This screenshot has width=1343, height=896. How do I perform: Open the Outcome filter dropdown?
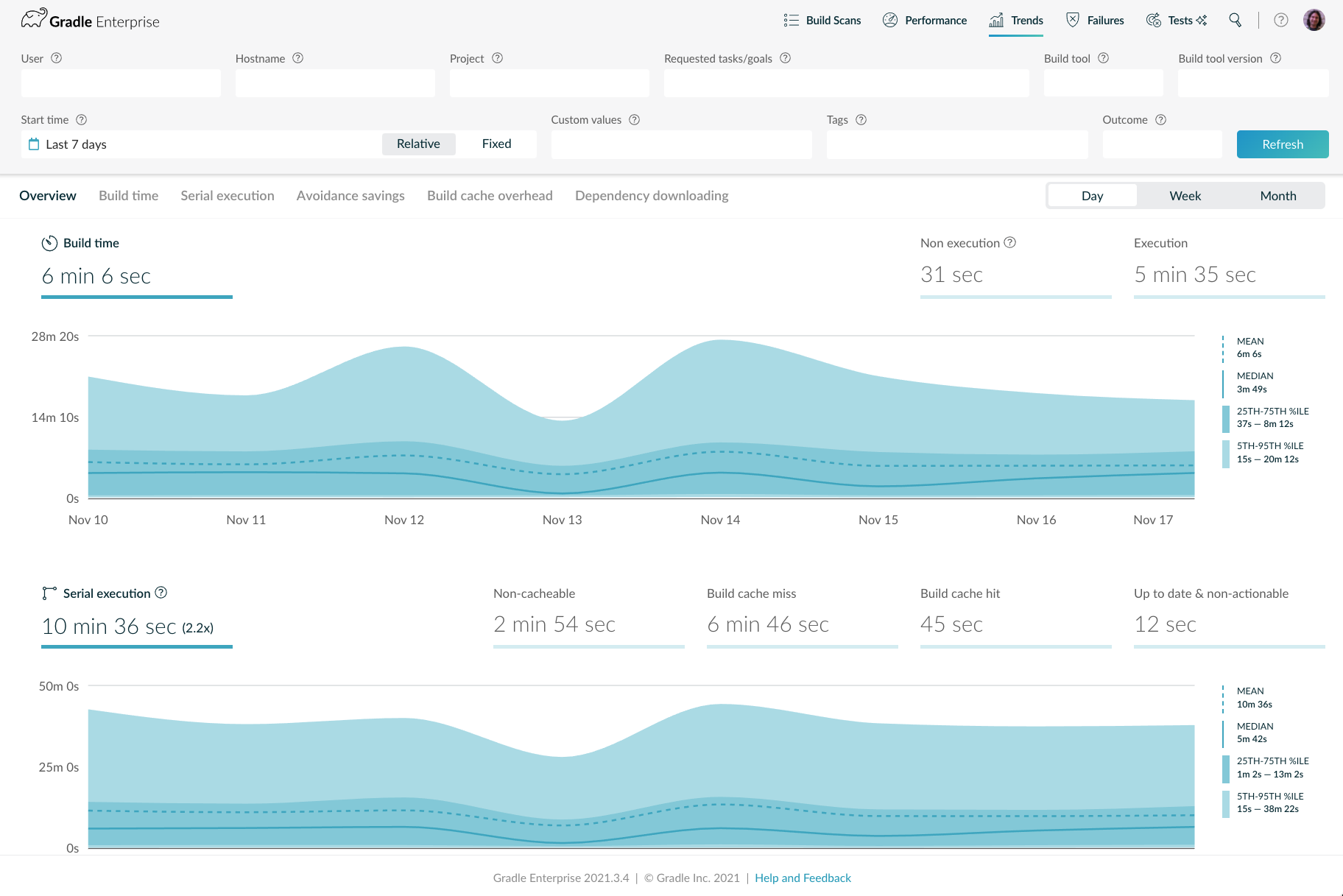(x=1162, y=144)
